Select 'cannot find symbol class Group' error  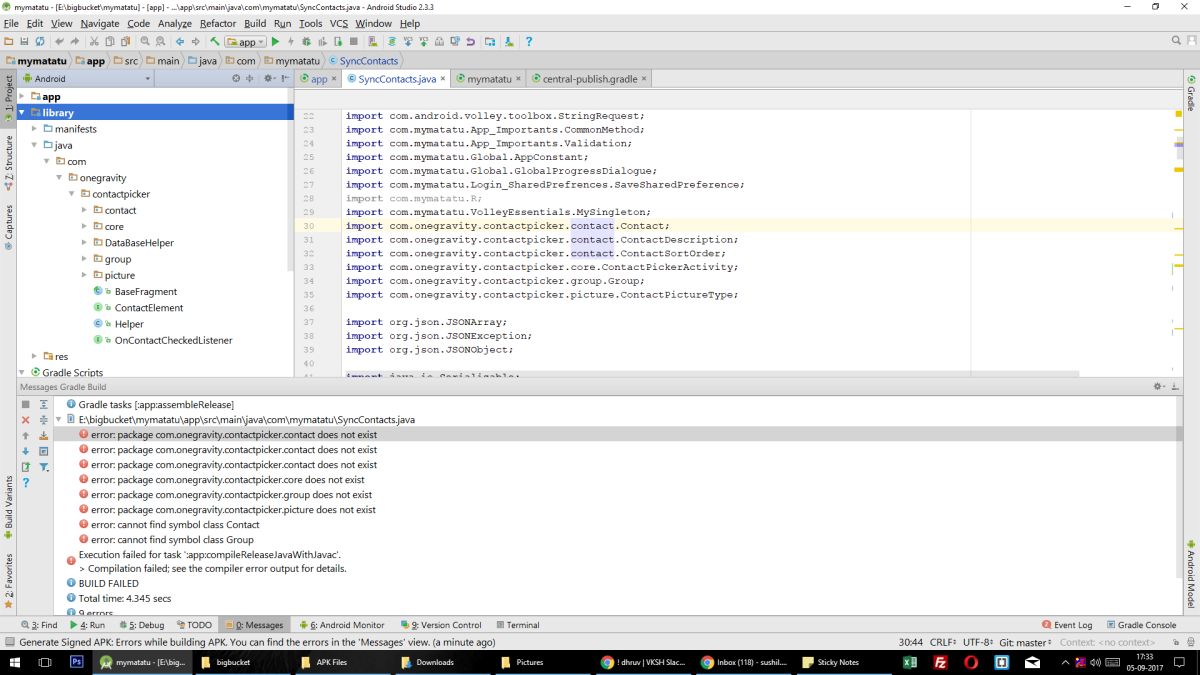pyautogui.click(x=172, y=540)
